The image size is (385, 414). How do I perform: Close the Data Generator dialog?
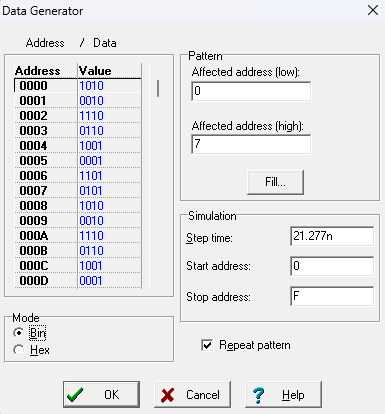[x=373, y=10]
